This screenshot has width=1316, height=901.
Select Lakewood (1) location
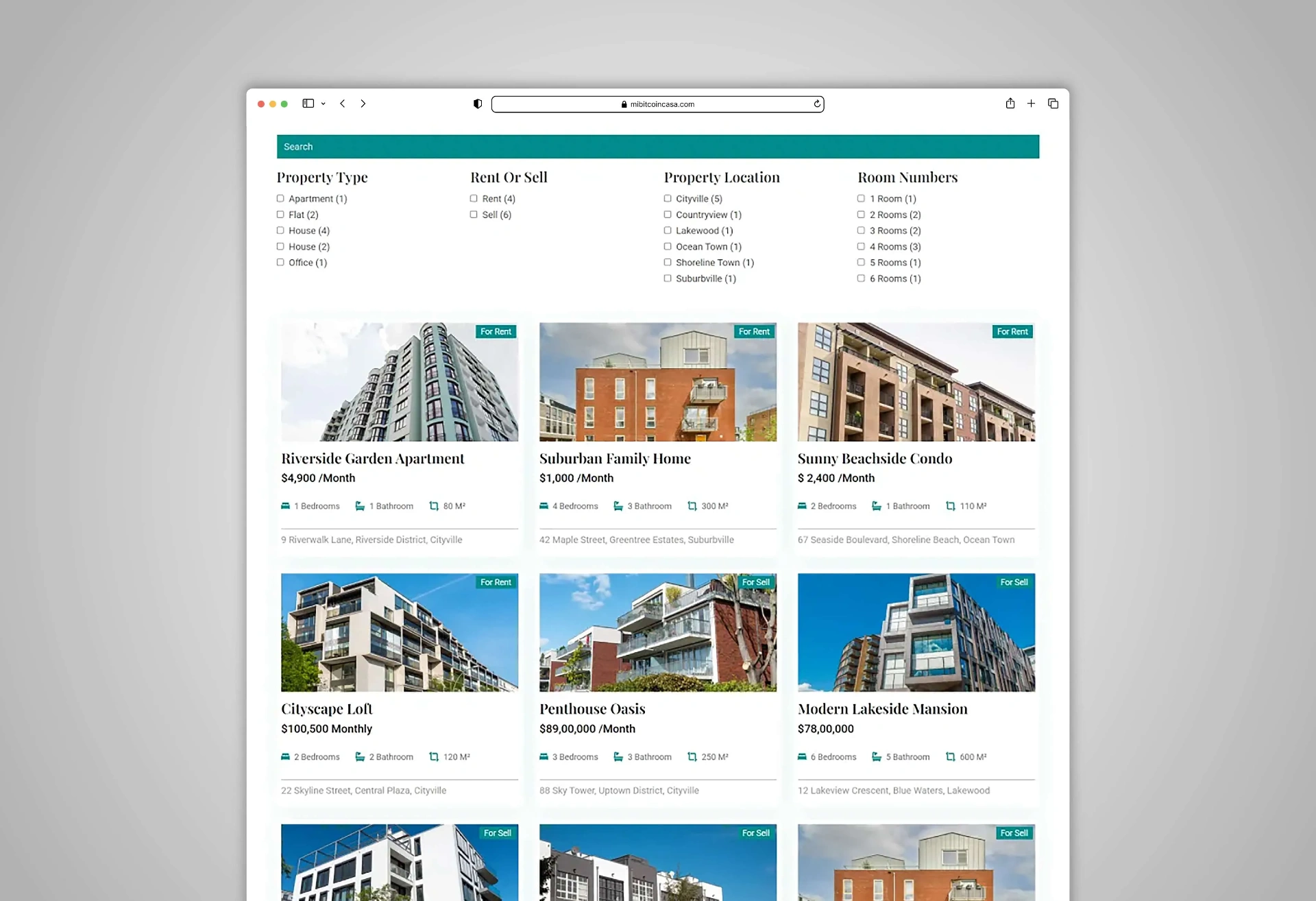668,230
